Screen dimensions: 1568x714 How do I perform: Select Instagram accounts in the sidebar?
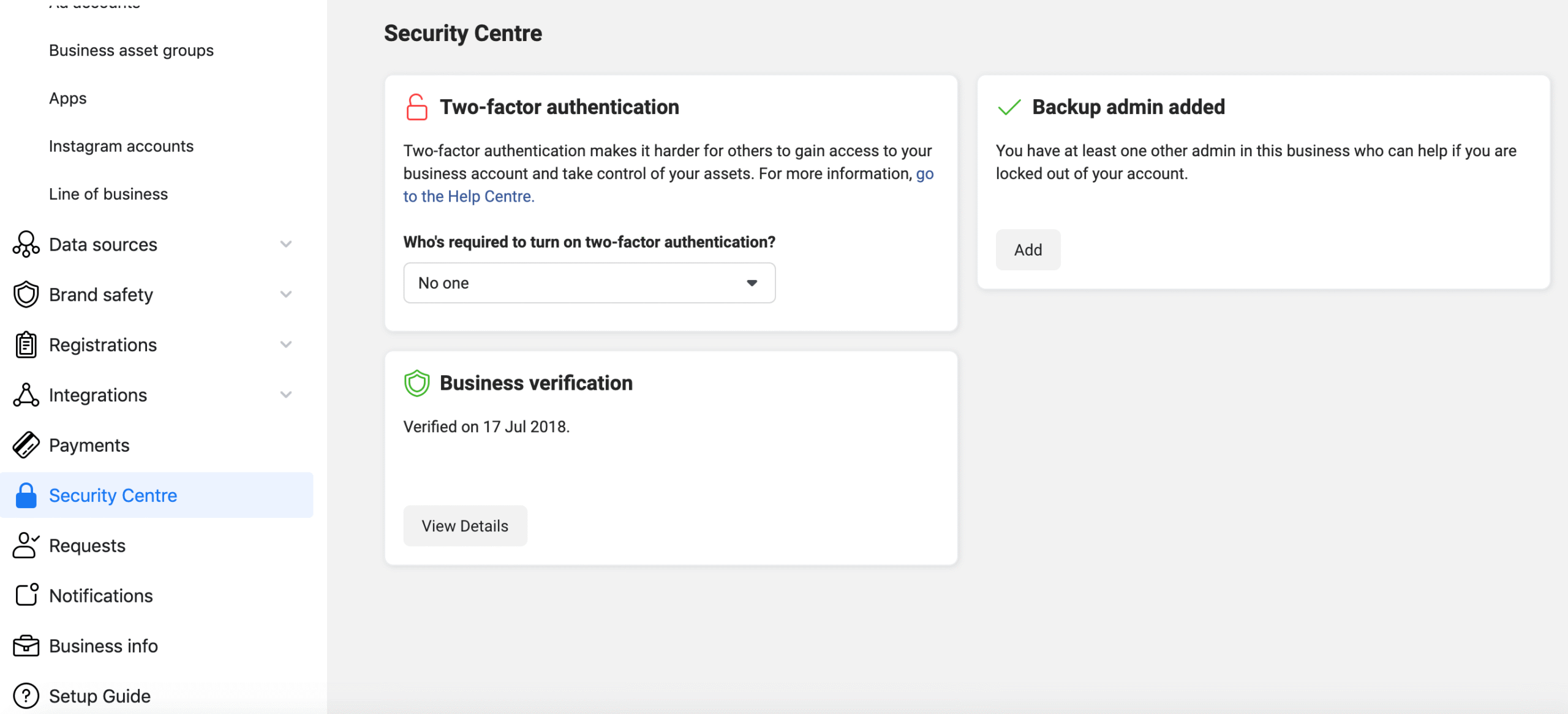point(121,146)
